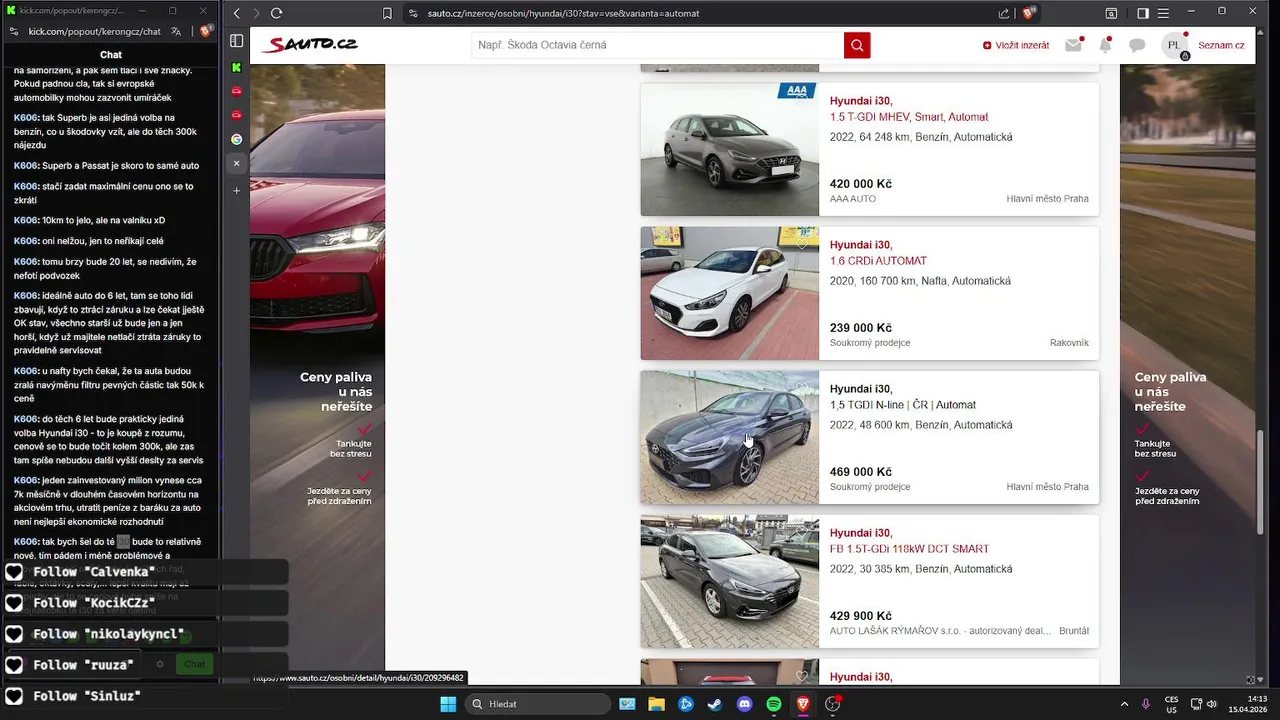Screen dimensions: 1280x720
Task: Switch to the Google vertical tab
Action: click(x=237, y=139)
